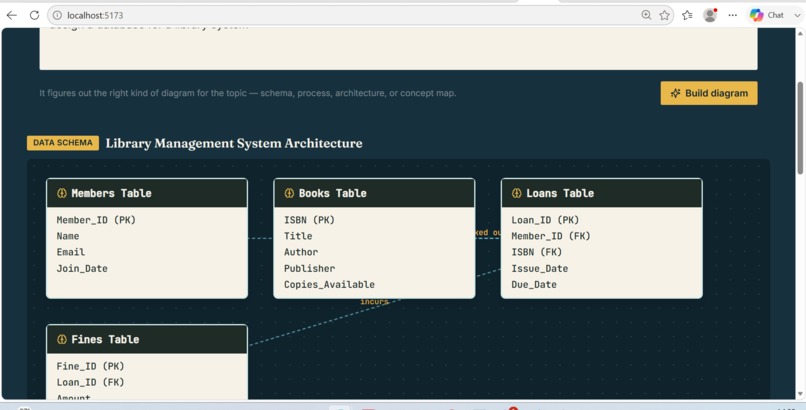806x410 pixels.
Task: Click the Library Management System Architecture heading
Action: pos(234,143)
